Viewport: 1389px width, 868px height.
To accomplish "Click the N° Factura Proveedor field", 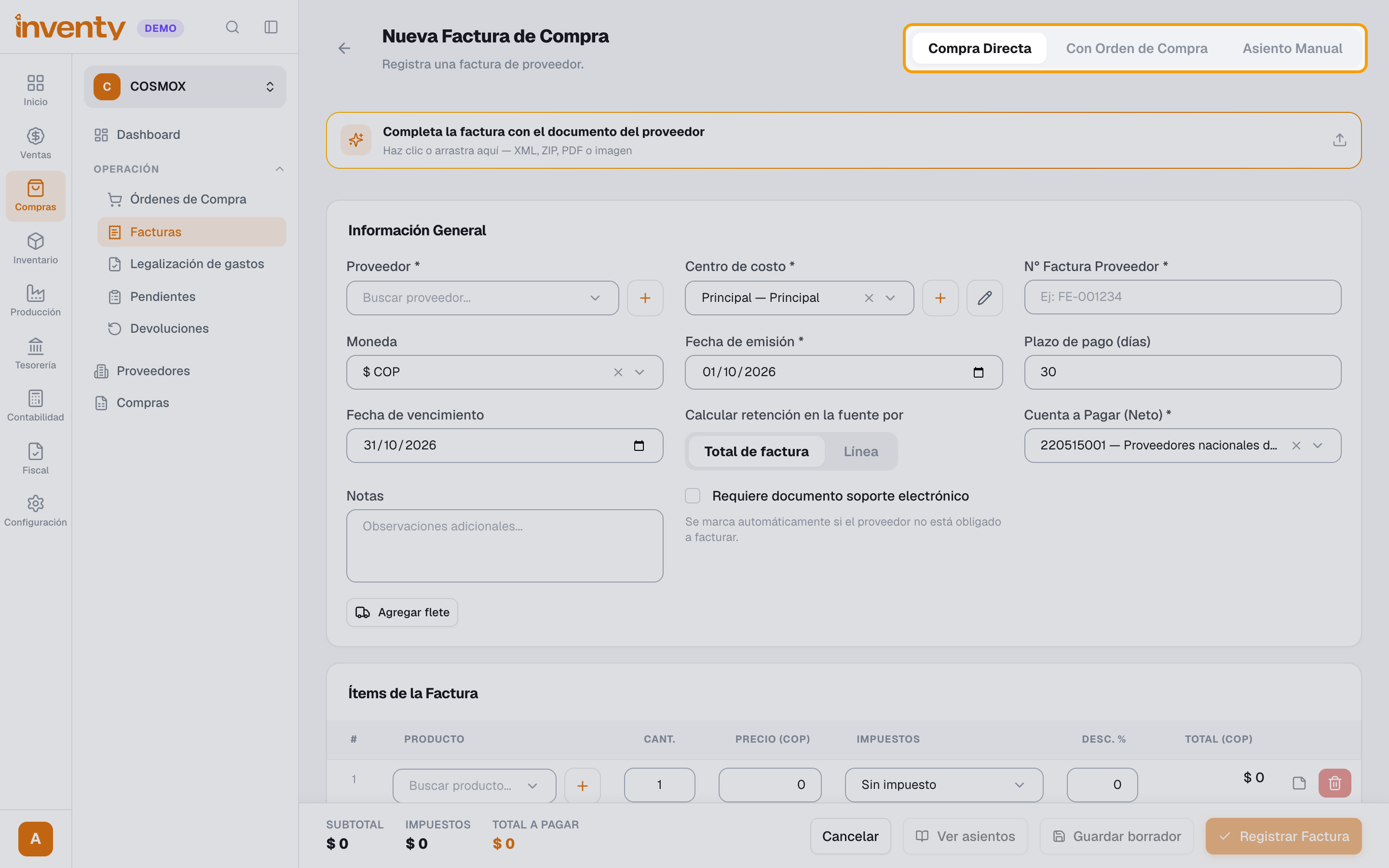I will point(1183,297).
